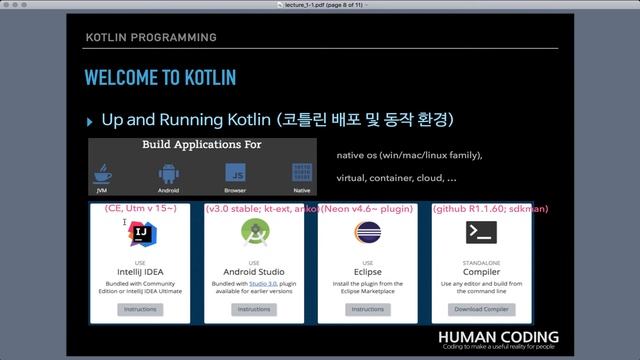The height and width of the screenshot is (360, 640).
Task: Click the Android robot icon
Action: [169, 174]
